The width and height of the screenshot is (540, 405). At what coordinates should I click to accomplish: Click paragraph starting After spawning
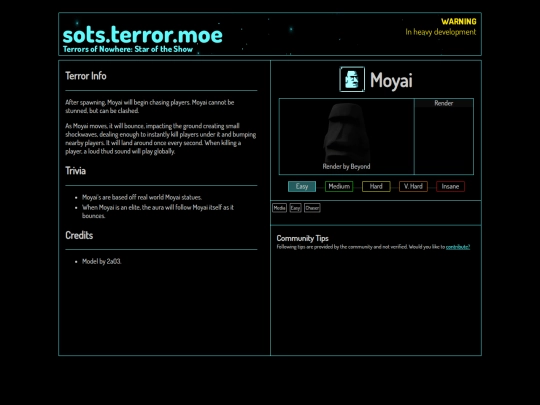click(150, 106)
